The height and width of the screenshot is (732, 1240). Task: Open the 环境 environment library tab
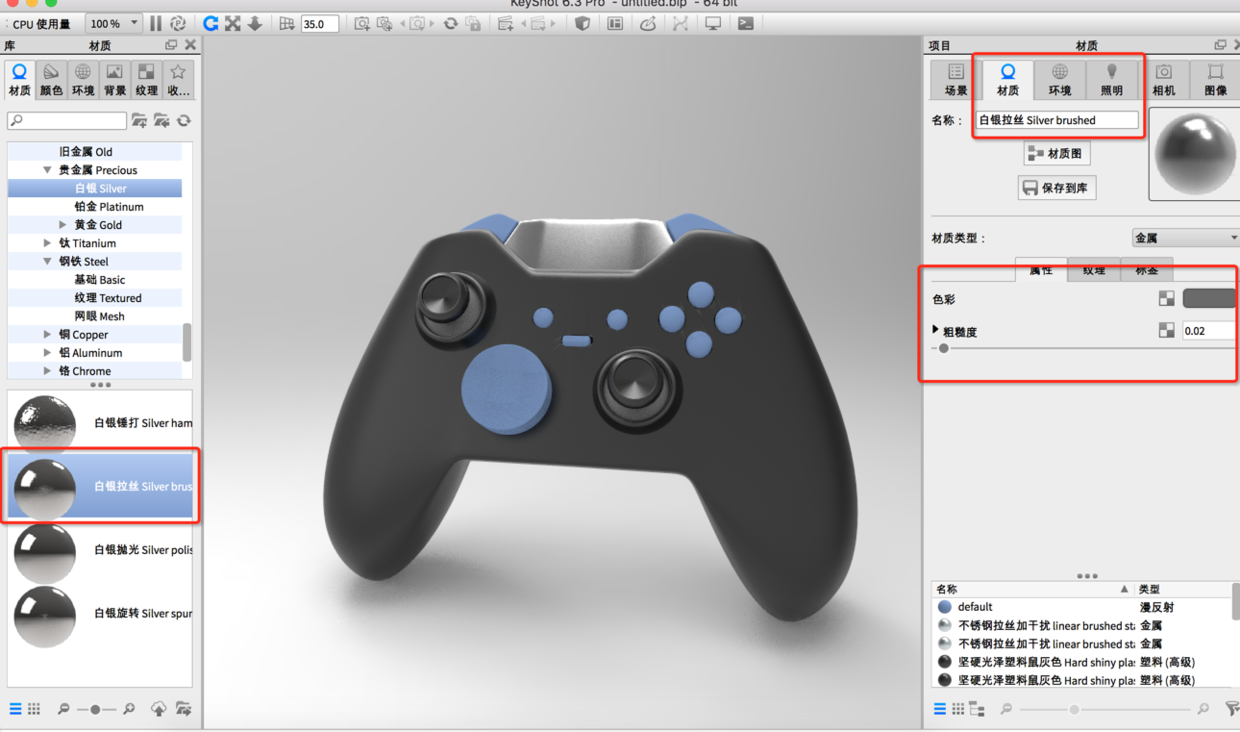pos(83,80)
